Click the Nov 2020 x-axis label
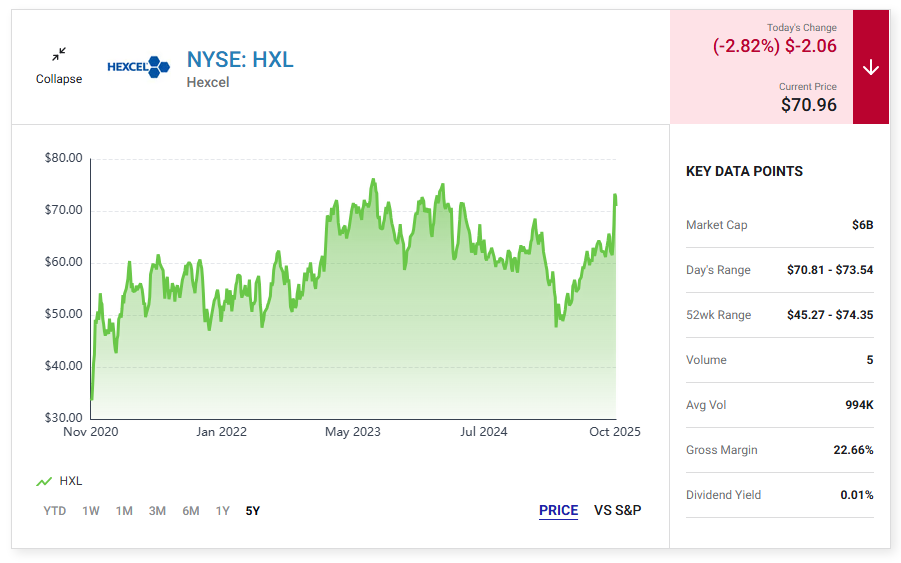Image resolution: width=901 pixels, height=563 pixels. coord(91,432)
